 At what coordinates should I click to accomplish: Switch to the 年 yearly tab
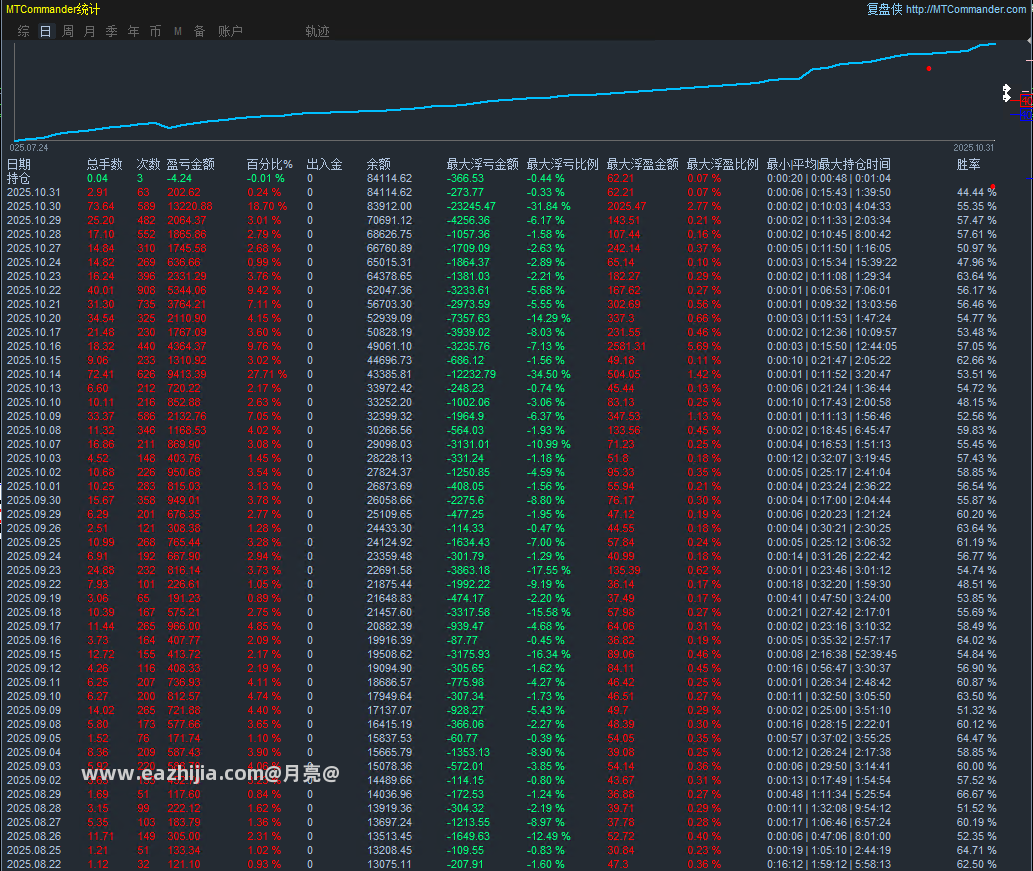click(134, 31)
